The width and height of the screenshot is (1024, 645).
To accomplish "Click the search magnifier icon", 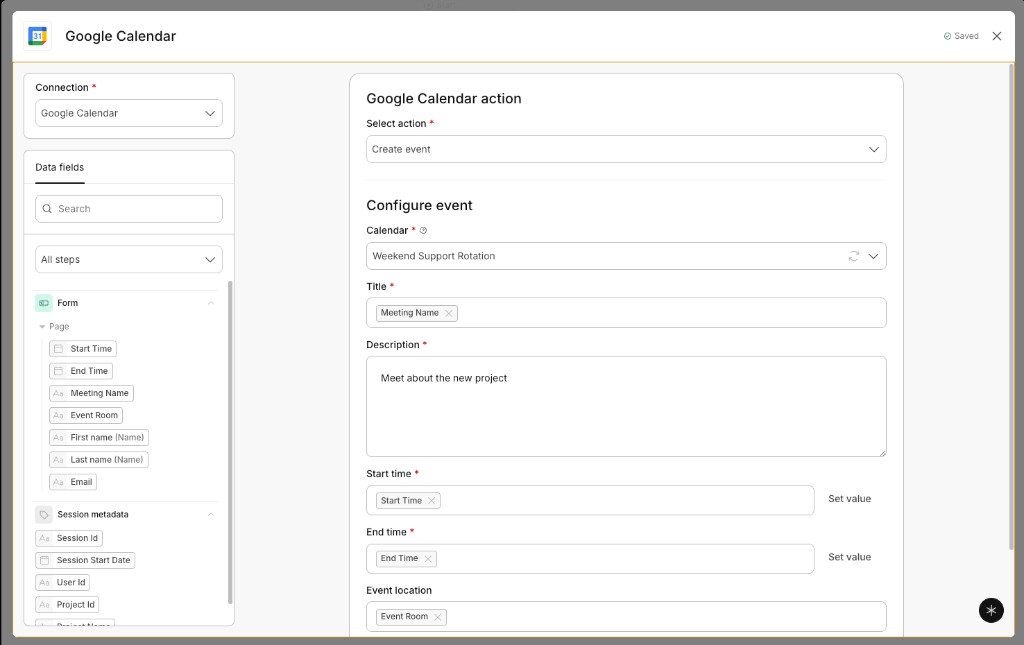I will point(47,209).
